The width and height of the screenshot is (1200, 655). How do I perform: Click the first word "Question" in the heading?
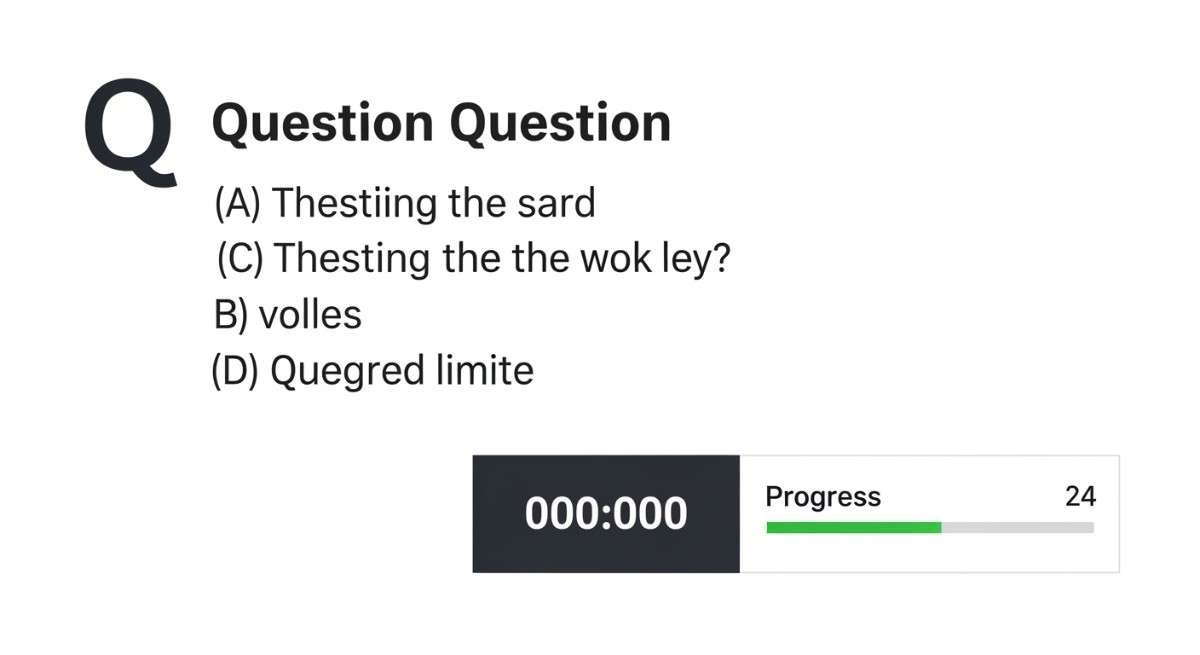tap(323, 124)
